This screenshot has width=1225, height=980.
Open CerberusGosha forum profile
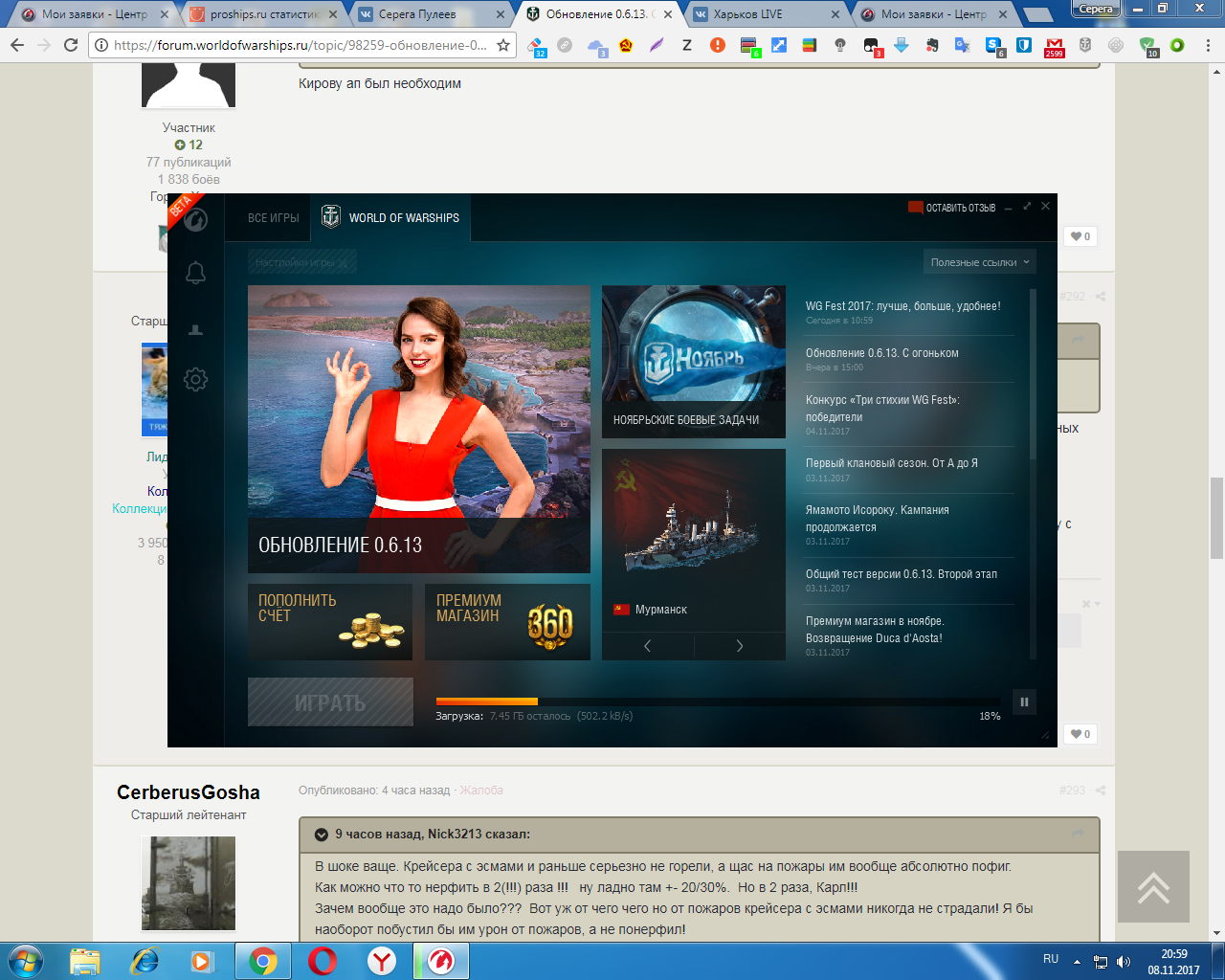click(x=189, y=792)
